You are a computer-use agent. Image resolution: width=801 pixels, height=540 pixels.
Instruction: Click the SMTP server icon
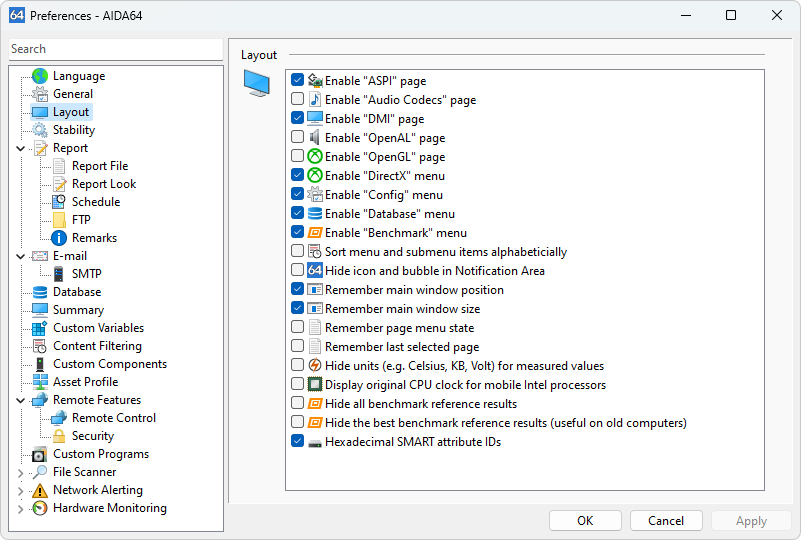tap(59, 274)
